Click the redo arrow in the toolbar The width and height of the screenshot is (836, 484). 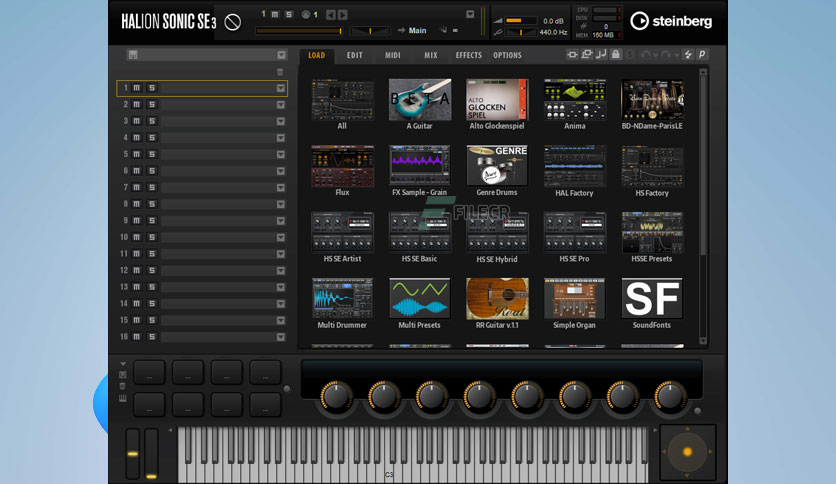pos(665,54)
